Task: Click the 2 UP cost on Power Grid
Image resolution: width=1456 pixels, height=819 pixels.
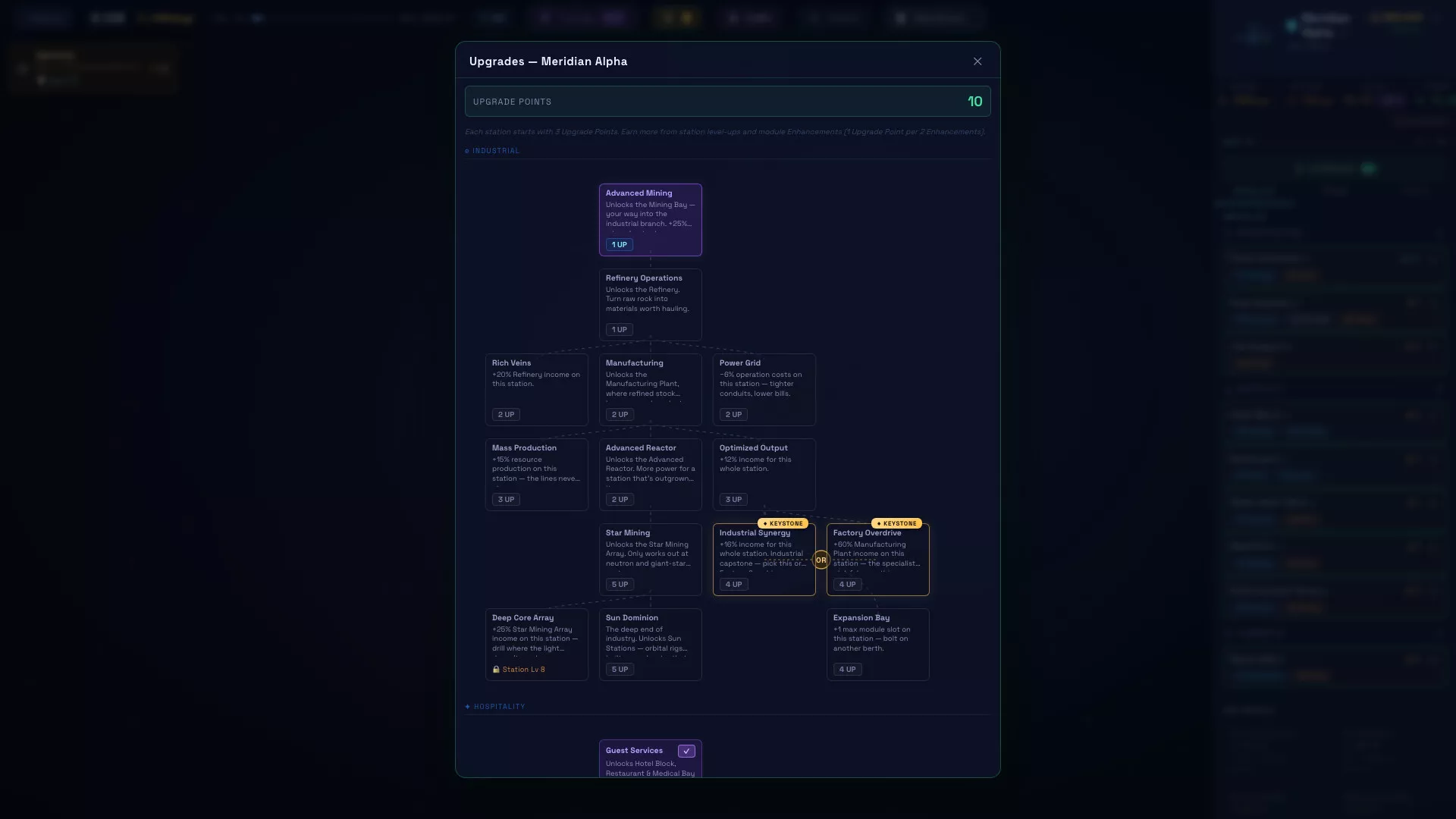Action: [x=733, y=415]
